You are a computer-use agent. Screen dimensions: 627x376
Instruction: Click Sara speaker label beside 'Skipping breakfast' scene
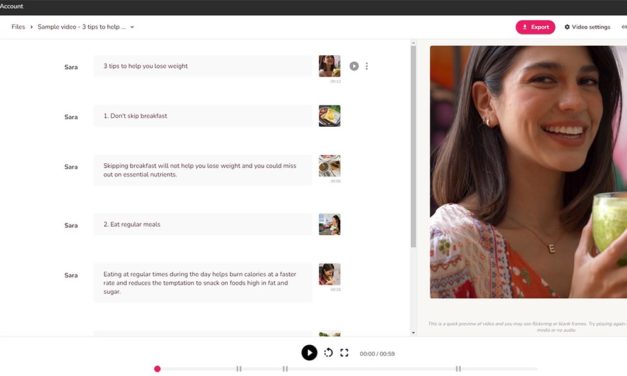(x=71, y=166)
